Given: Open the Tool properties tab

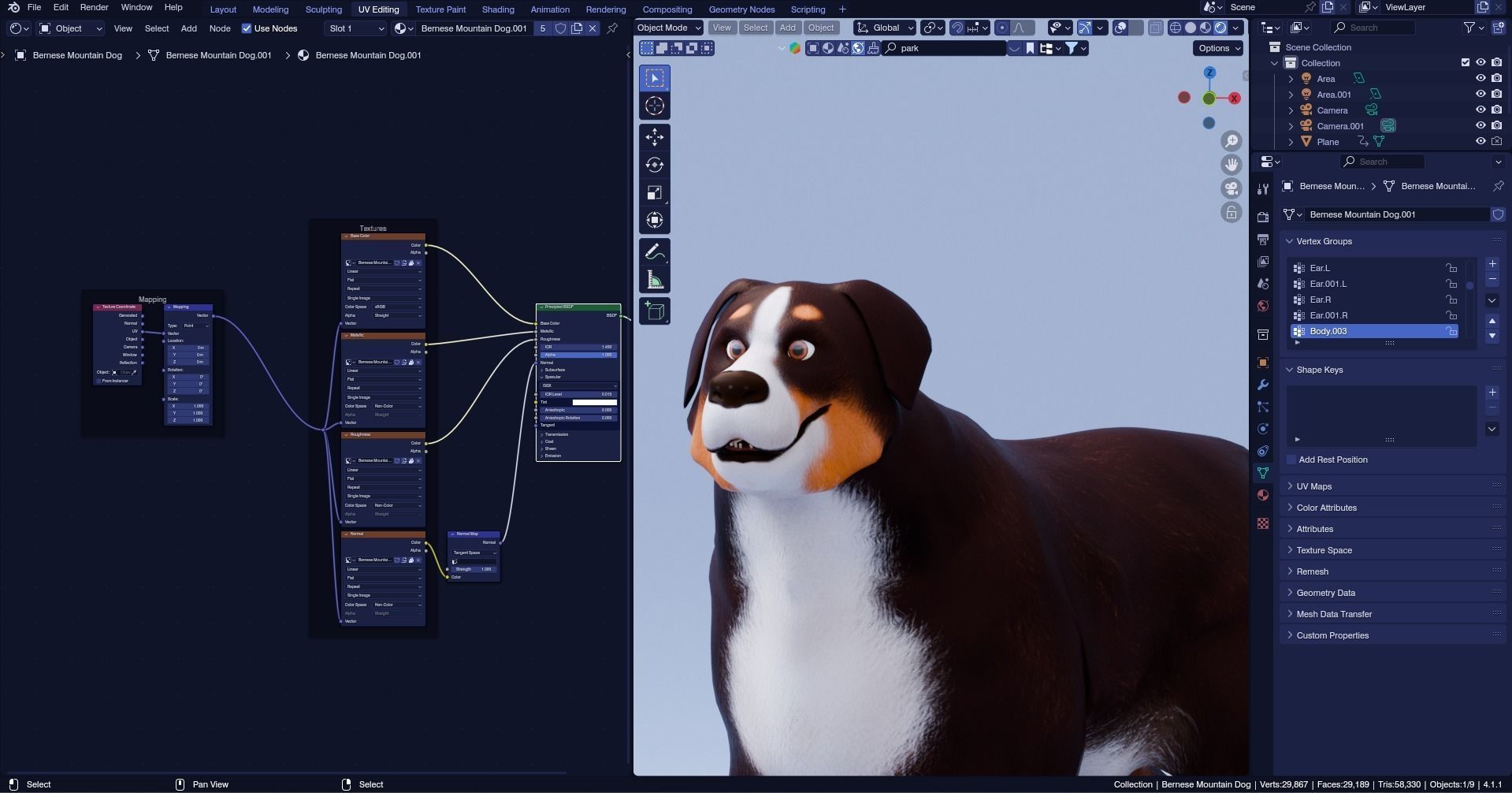Looking at the screenshot, I should [1263, 189].
